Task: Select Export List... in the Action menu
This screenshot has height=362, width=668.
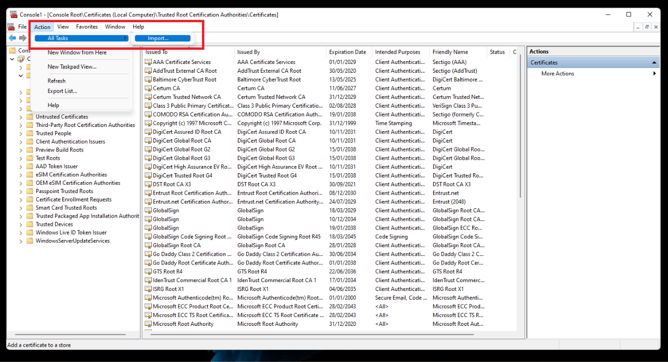Action: [x=62, y=91]
